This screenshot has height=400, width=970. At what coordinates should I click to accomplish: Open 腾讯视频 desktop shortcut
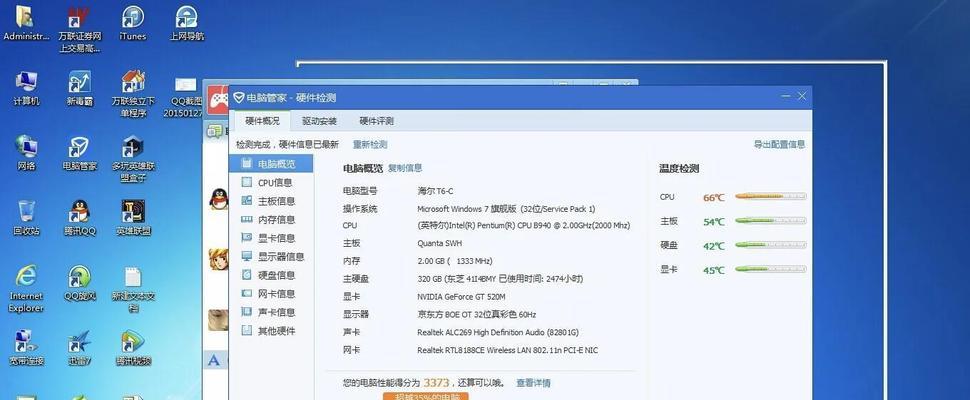(x=132, y=347)
